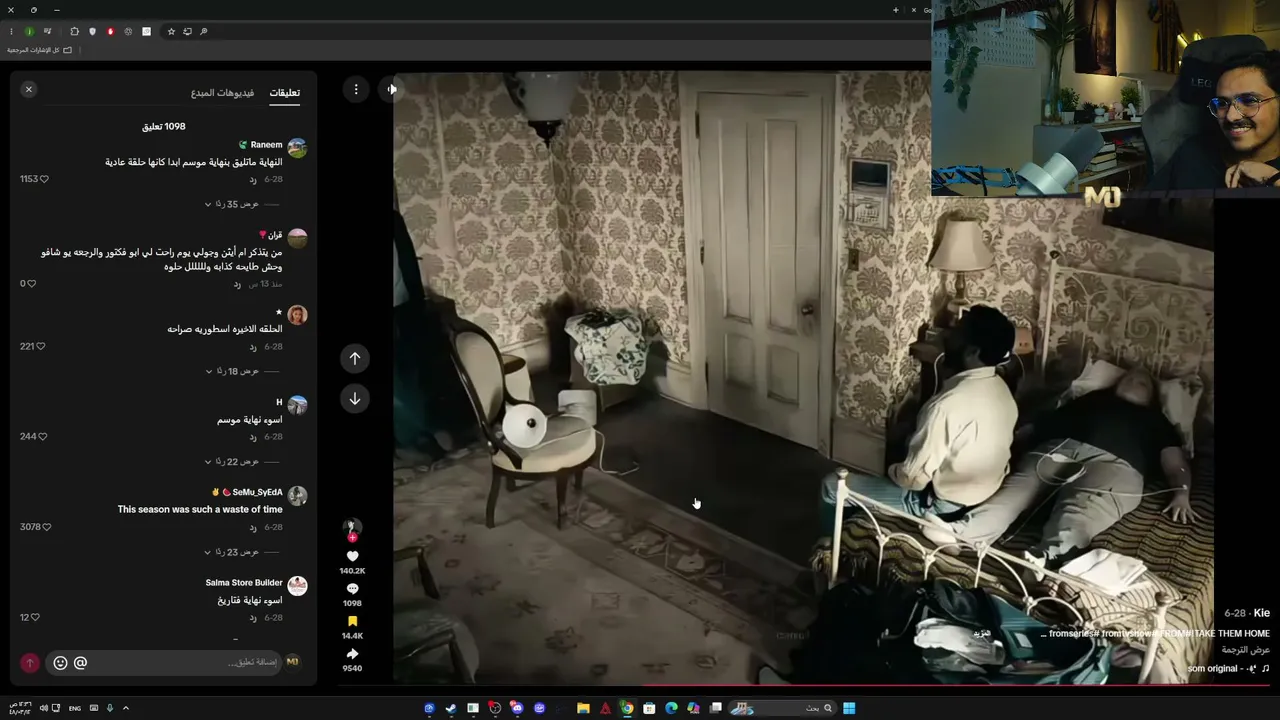
Task: Open Steam from the taskbar
Action: (x=451, y=708)
